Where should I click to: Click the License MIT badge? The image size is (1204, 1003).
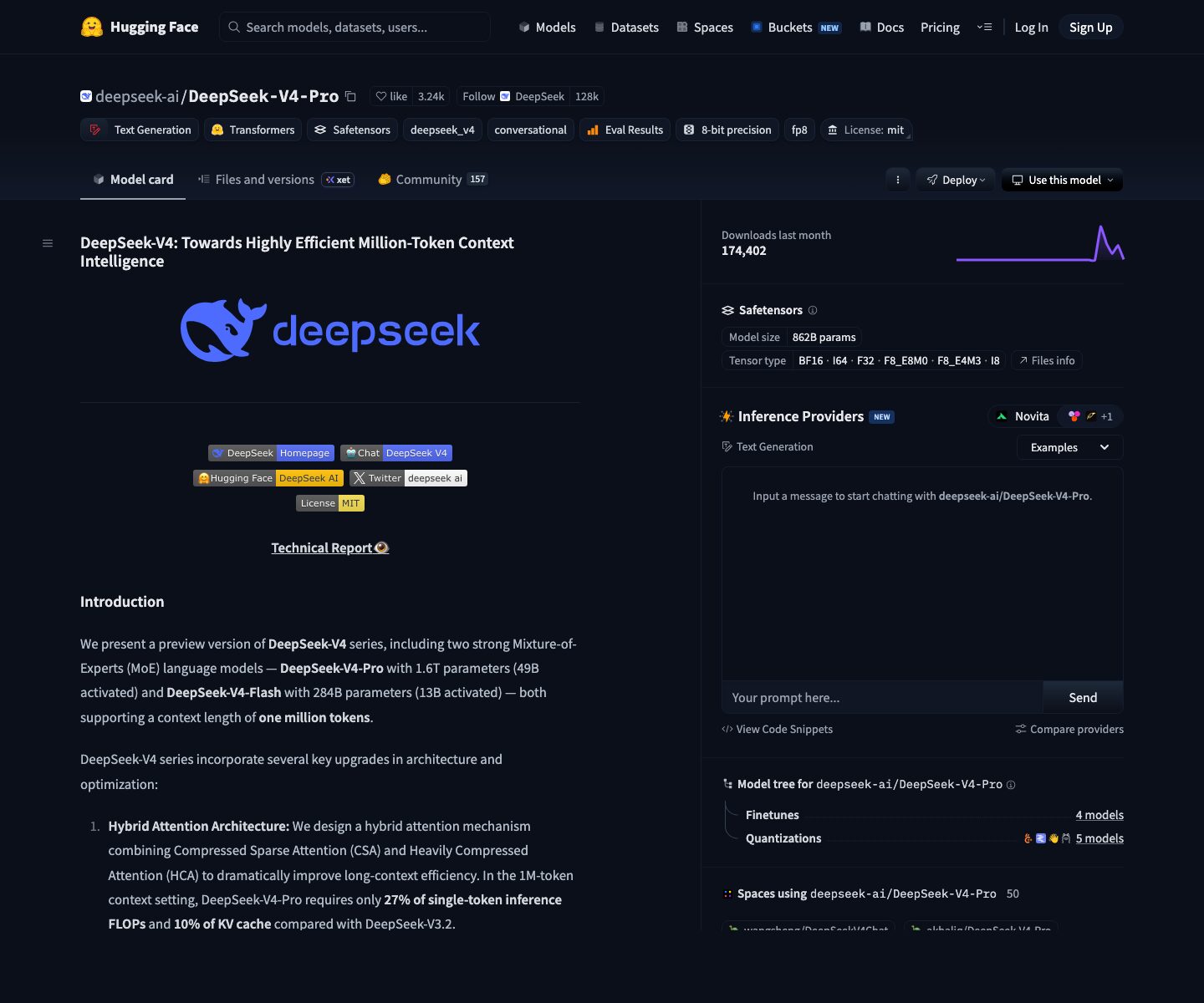pyautogui.click(x=330, y=503)
